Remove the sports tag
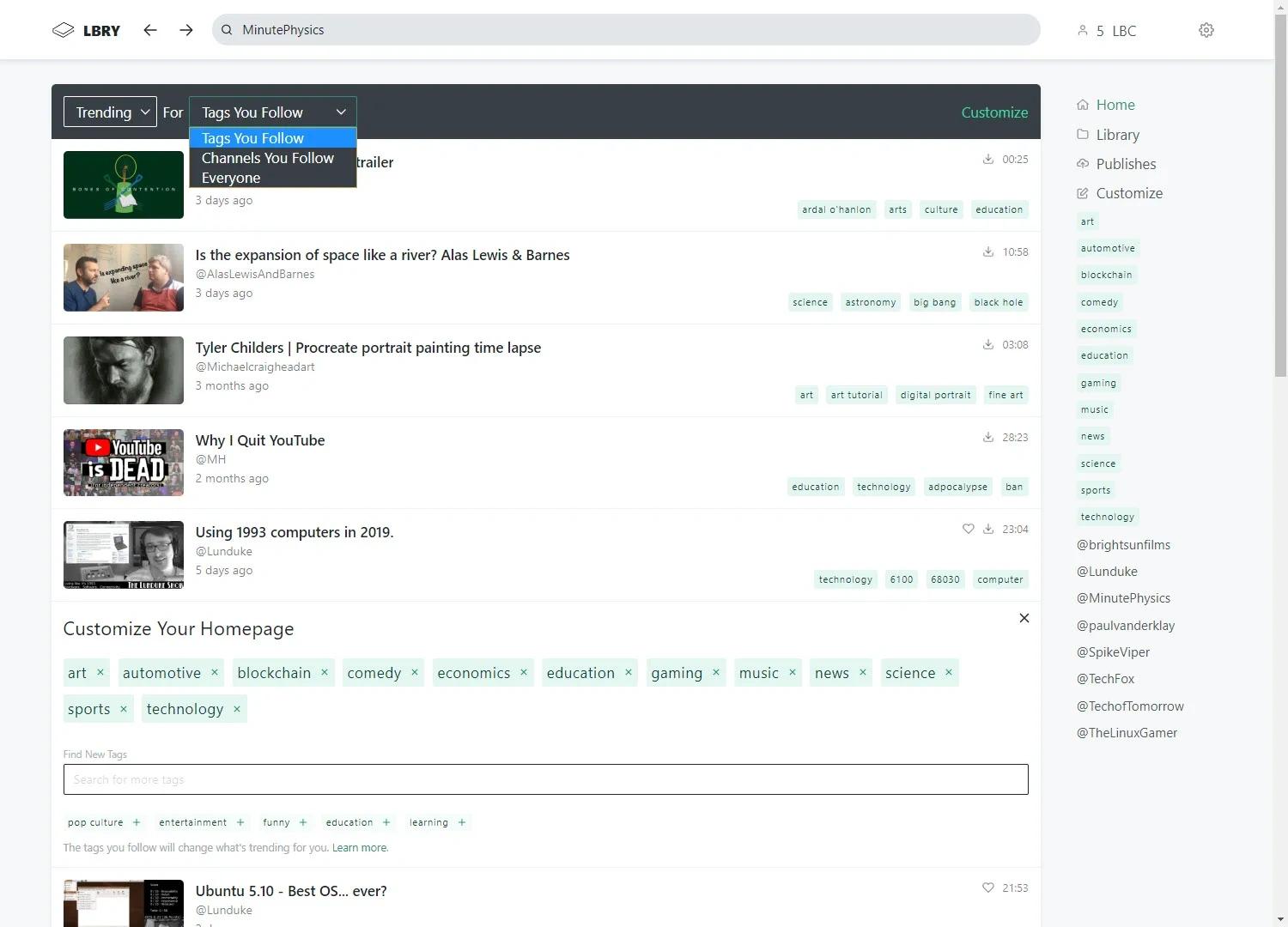The image size is (1288, 927). pyautogui.click(x=124, y=709)
